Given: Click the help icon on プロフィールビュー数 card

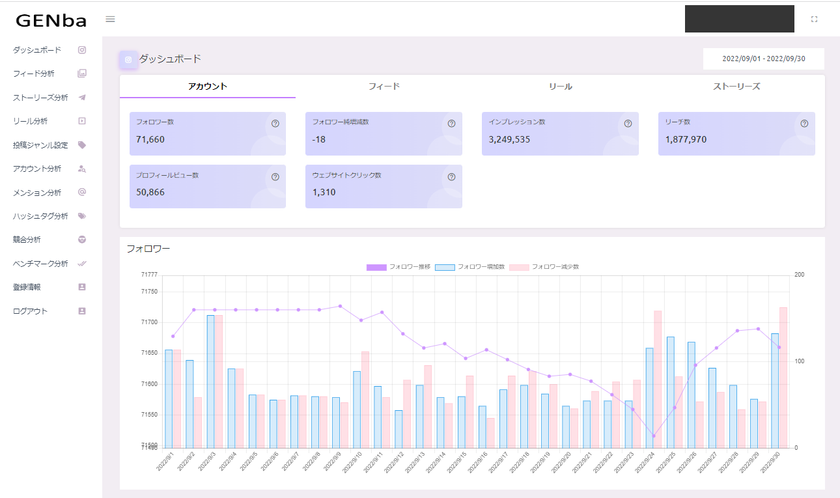Looking at the screenshot, I should [274, 177].
